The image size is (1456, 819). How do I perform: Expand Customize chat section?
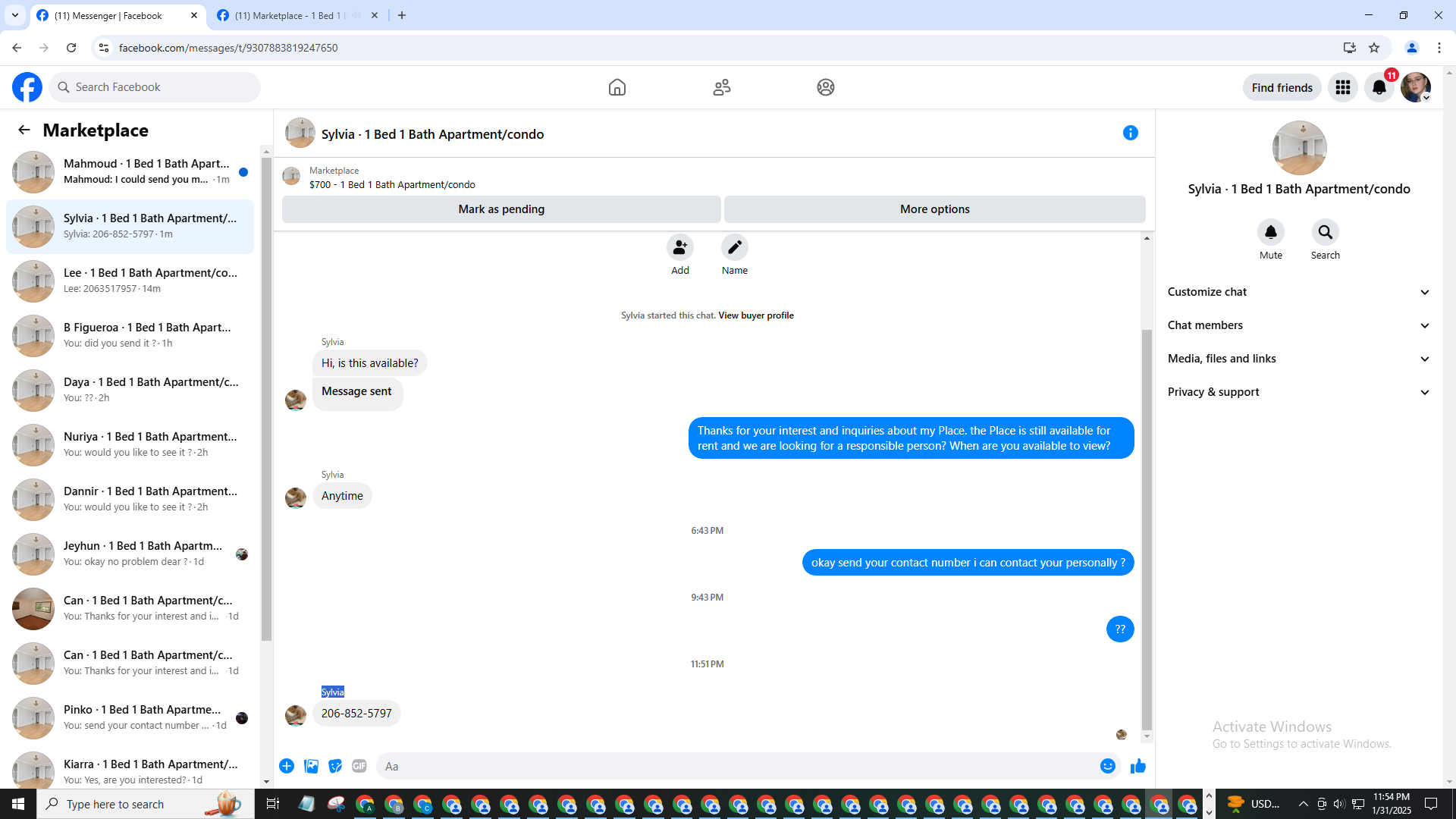(1299, 292)
